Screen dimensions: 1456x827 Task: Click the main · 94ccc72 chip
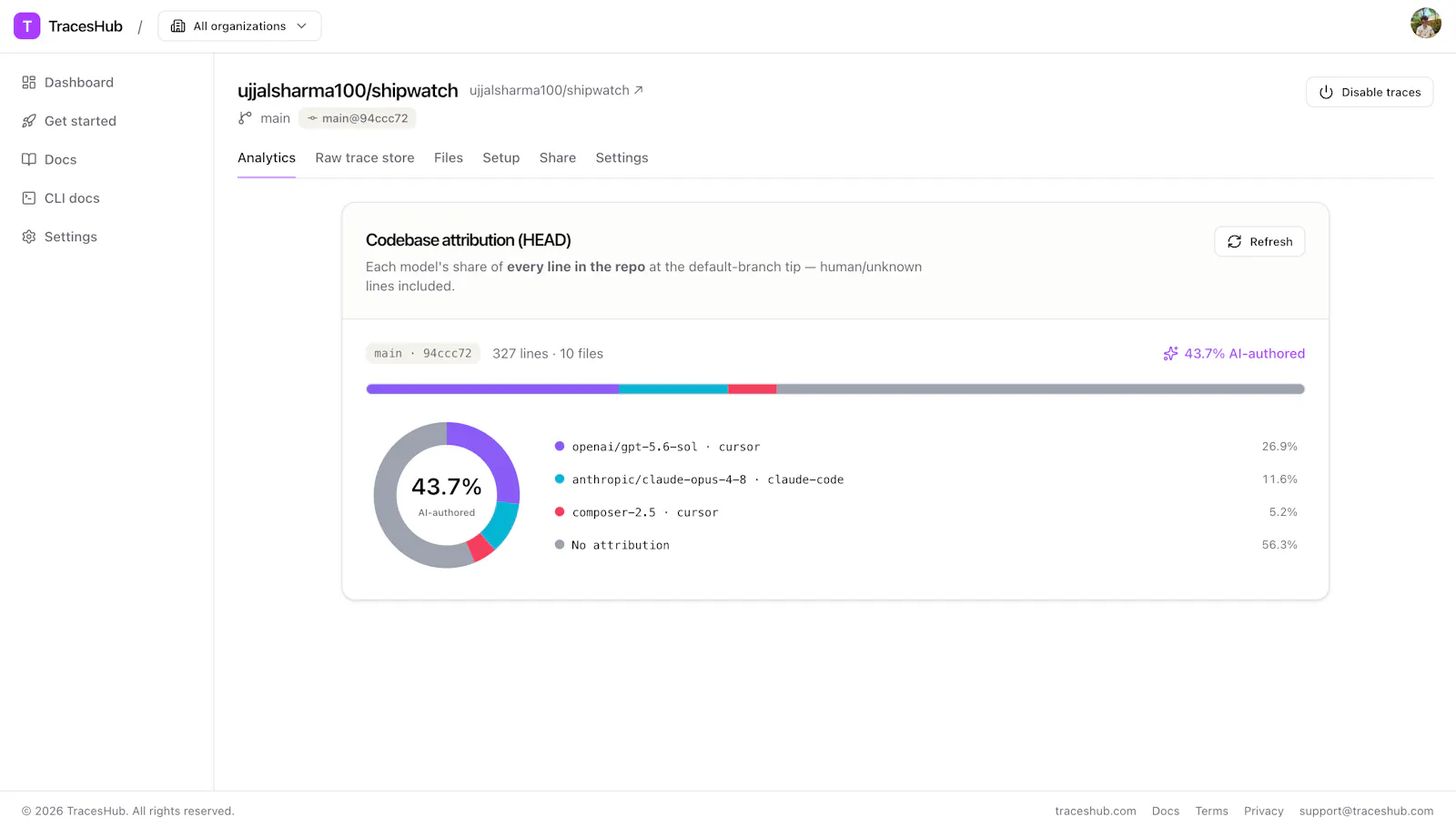click(x=423, y=354)
